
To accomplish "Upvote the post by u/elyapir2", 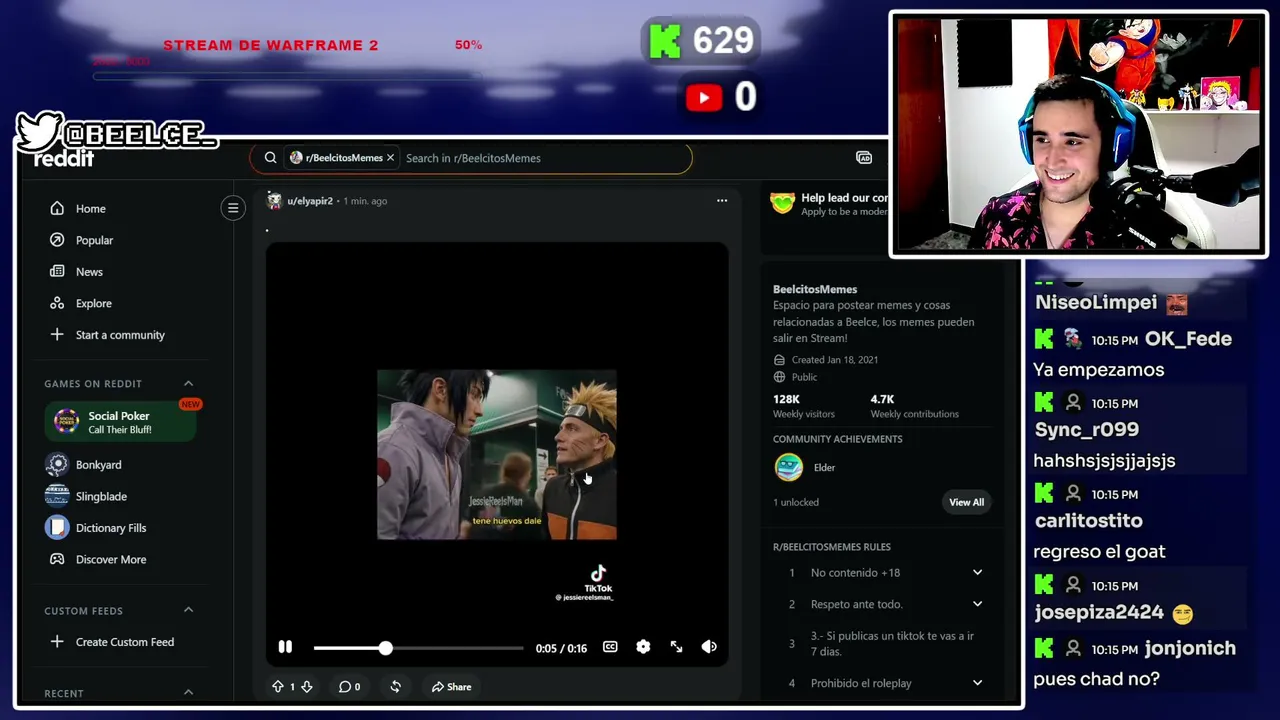I will [x=278, y=687].
